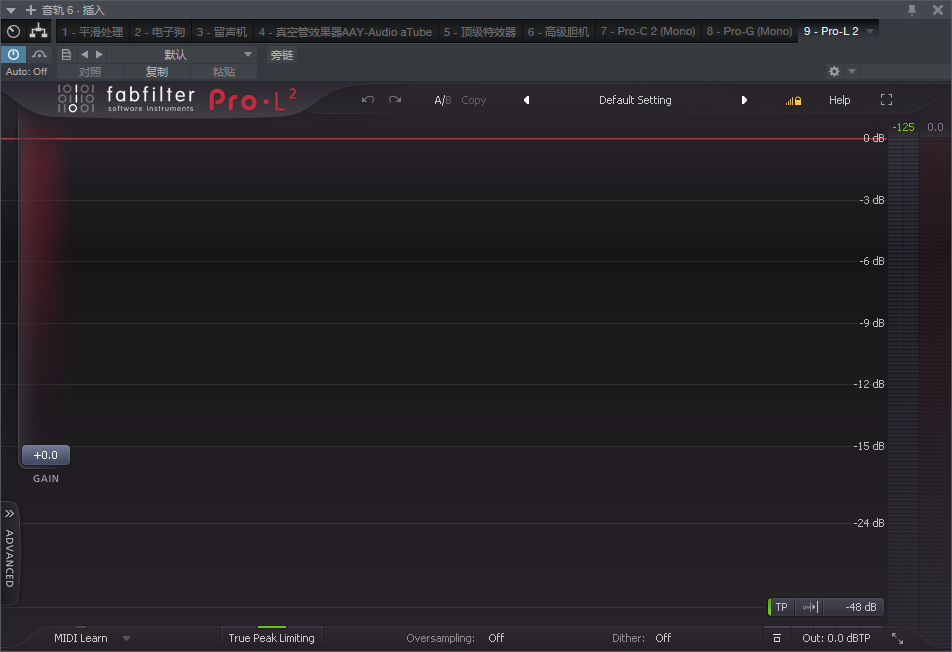This screenshot has height=652, width=952.
Task: Switch to the AAY-Audio aTube tab
Action: coord(345,32)
